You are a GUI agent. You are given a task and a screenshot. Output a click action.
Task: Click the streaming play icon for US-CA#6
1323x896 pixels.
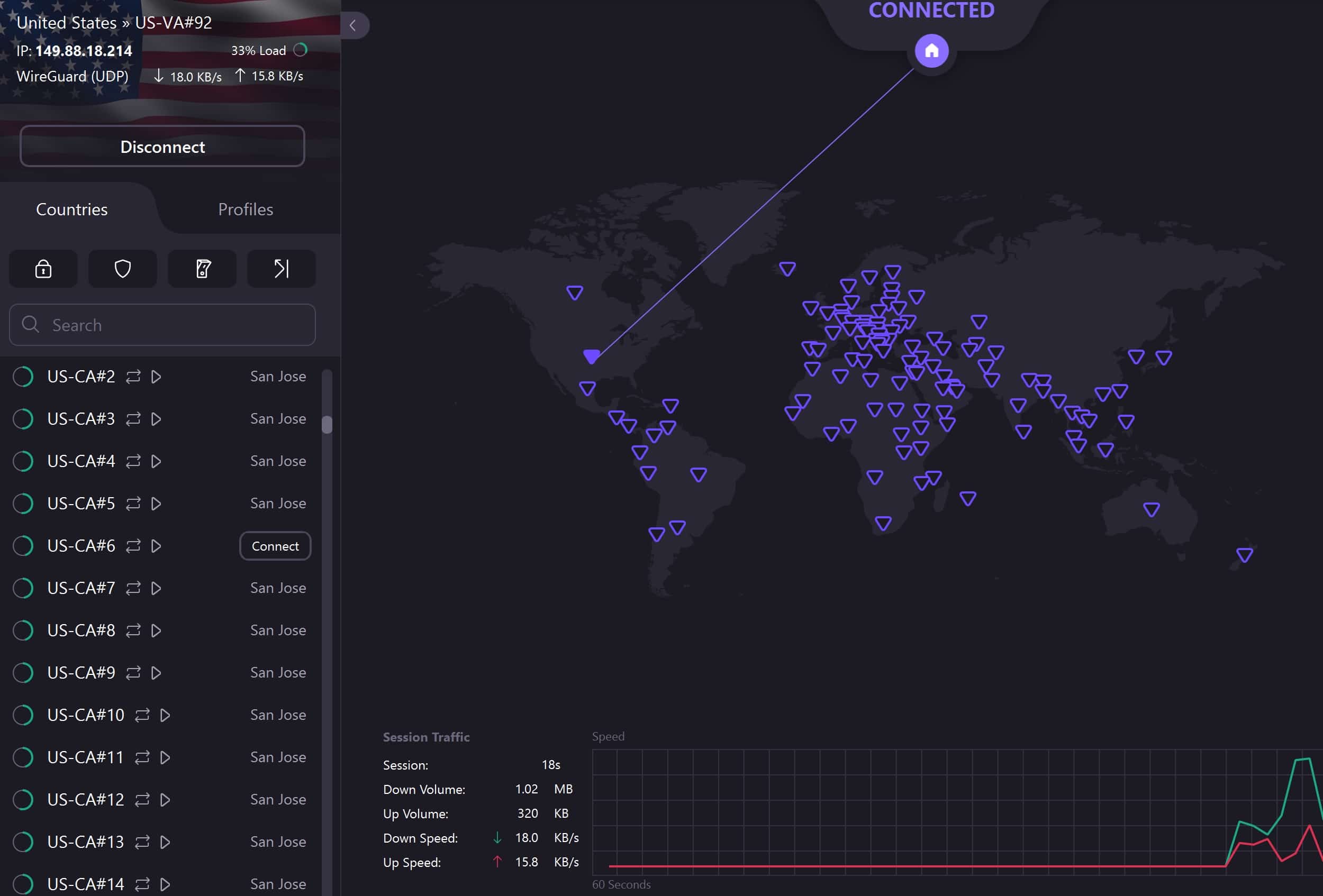point(156,545)
